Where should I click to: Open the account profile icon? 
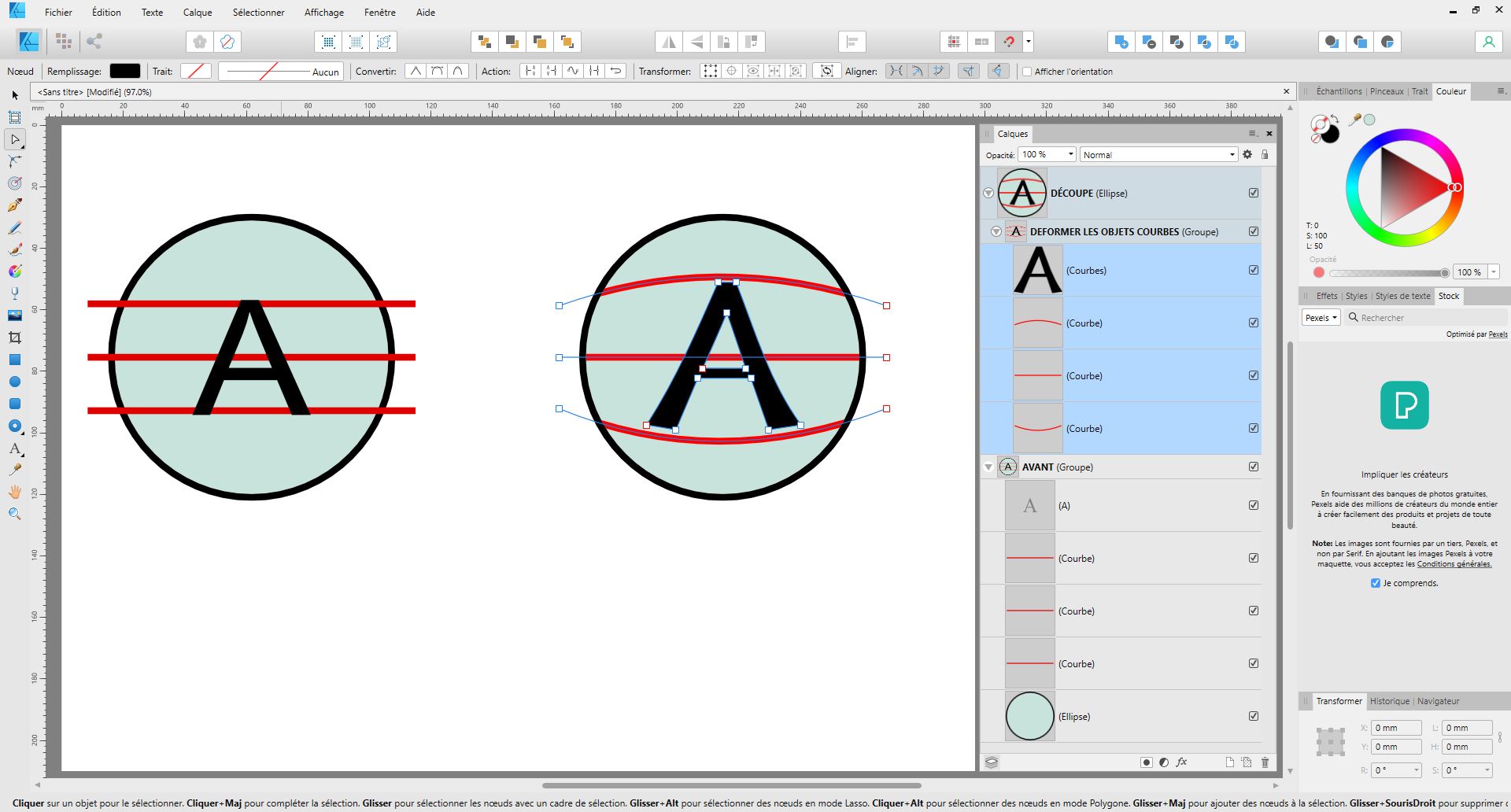click(1488, 42)
